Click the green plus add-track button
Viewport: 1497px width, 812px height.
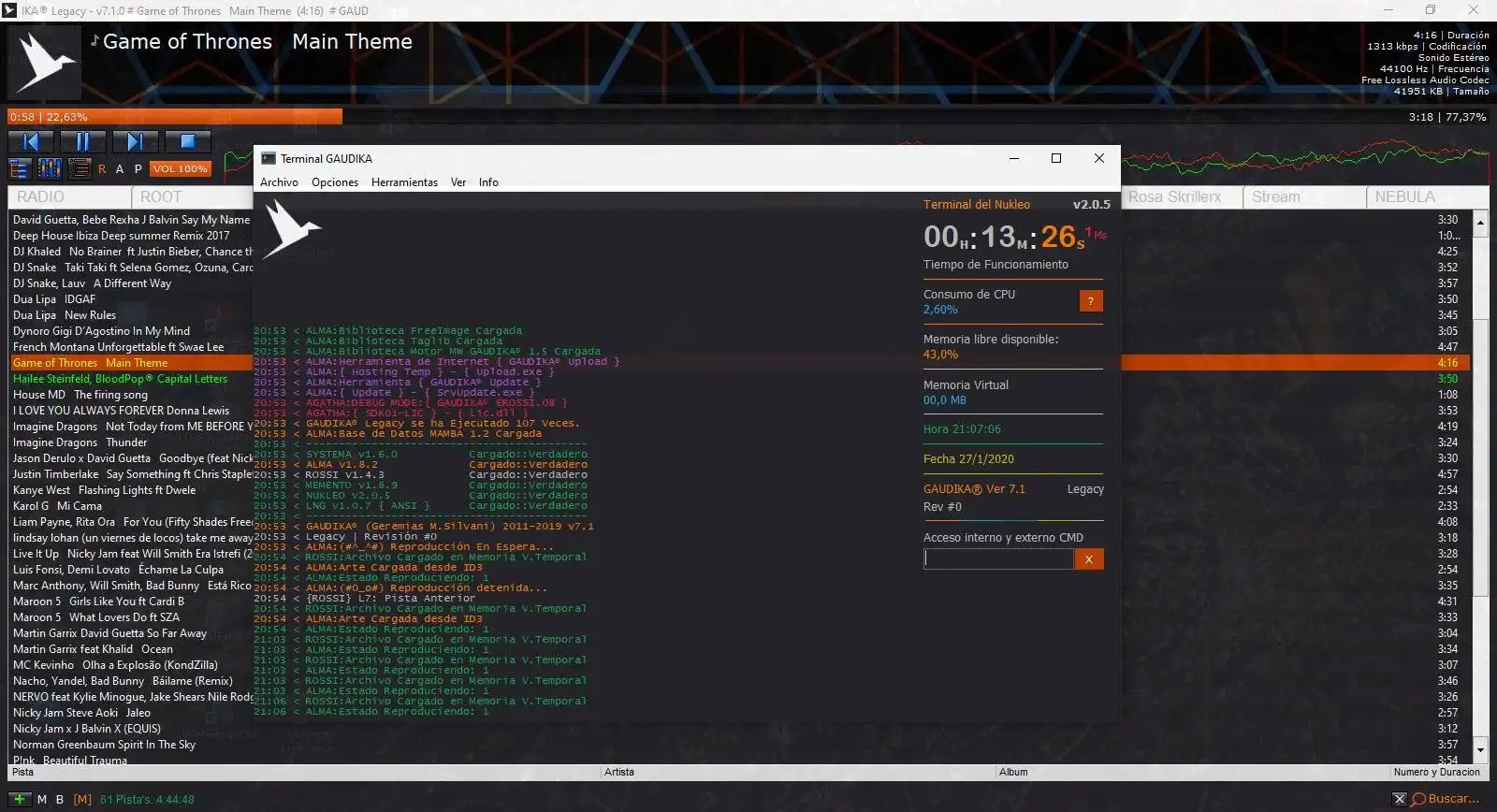pyautogui.click(x=19, y=799)
